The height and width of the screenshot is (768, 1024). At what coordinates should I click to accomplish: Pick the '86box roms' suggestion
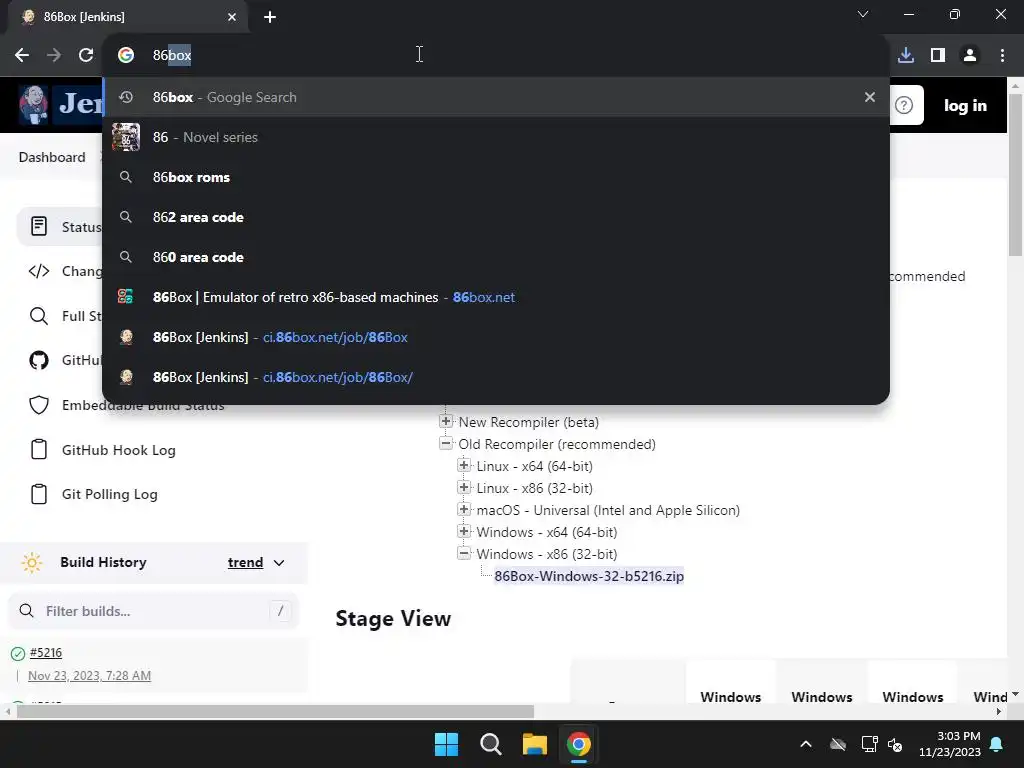tap(496, 177)
